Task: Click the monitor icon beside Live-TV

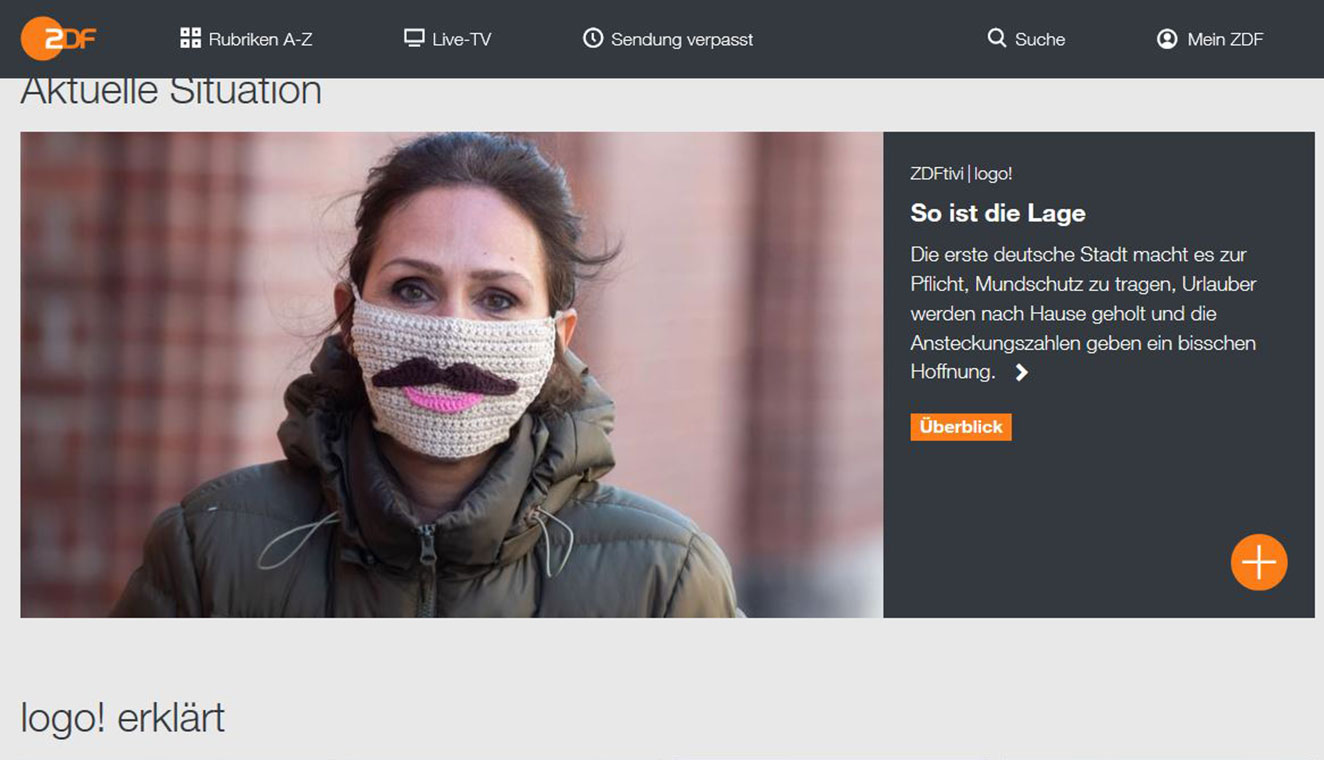Action: click(414, 38)
